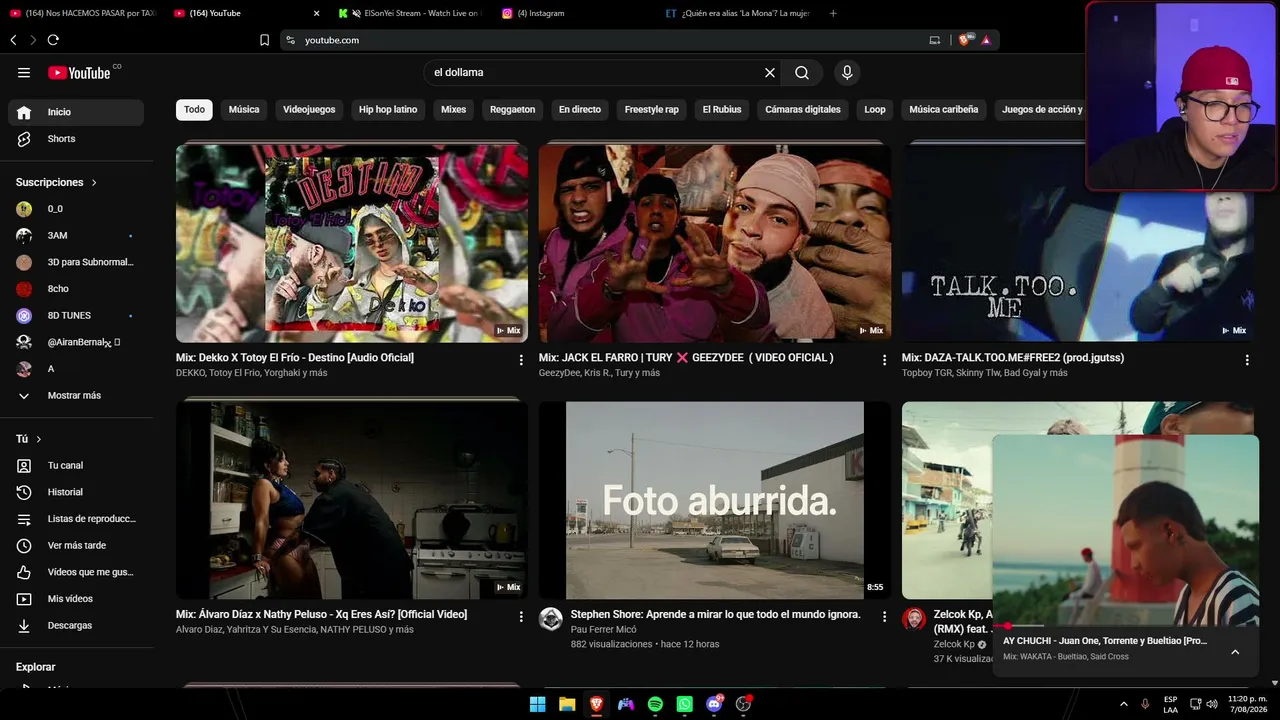Bookmark this page in the browser
This screenshot has width=1280, height=720.
coord(264,40)
